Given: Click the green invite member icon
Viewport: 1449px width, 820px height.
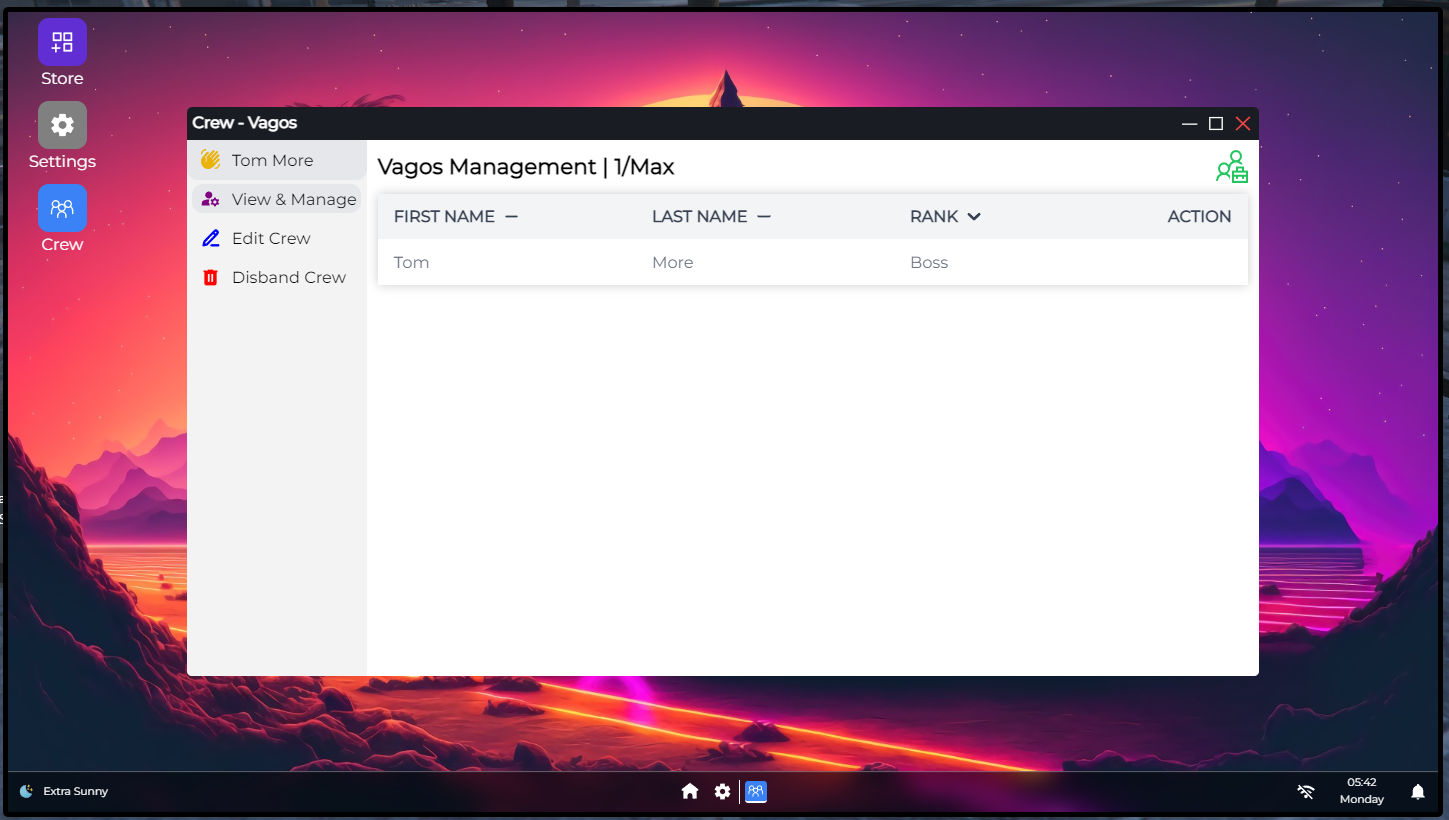Looking at the screenshot, I should tap(1231, 167).
